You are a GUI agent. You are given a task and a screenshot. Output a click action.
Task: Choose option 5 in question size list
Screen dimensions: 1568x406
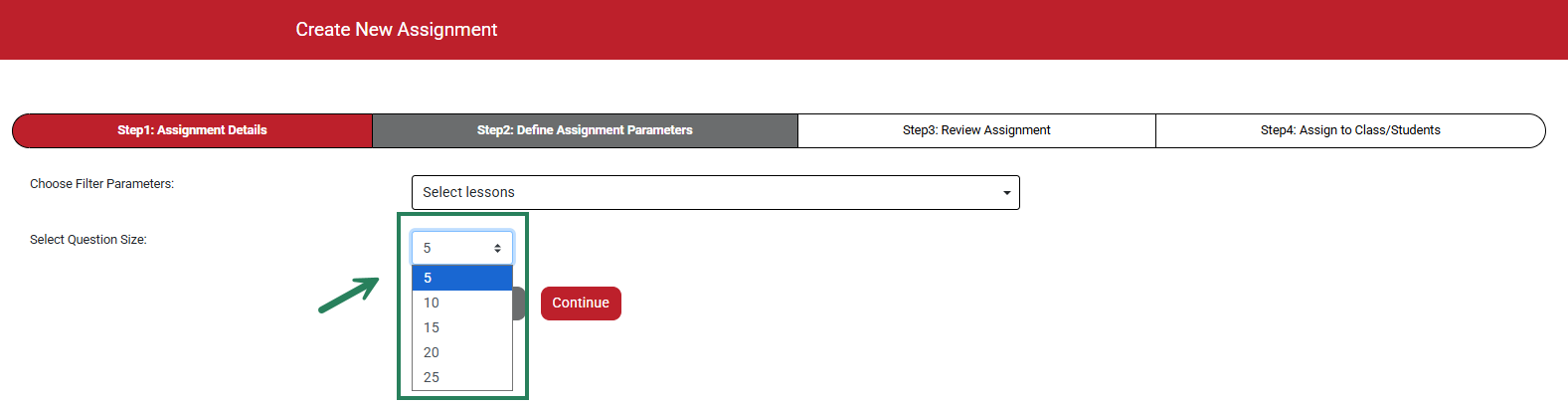click(462, 278)
